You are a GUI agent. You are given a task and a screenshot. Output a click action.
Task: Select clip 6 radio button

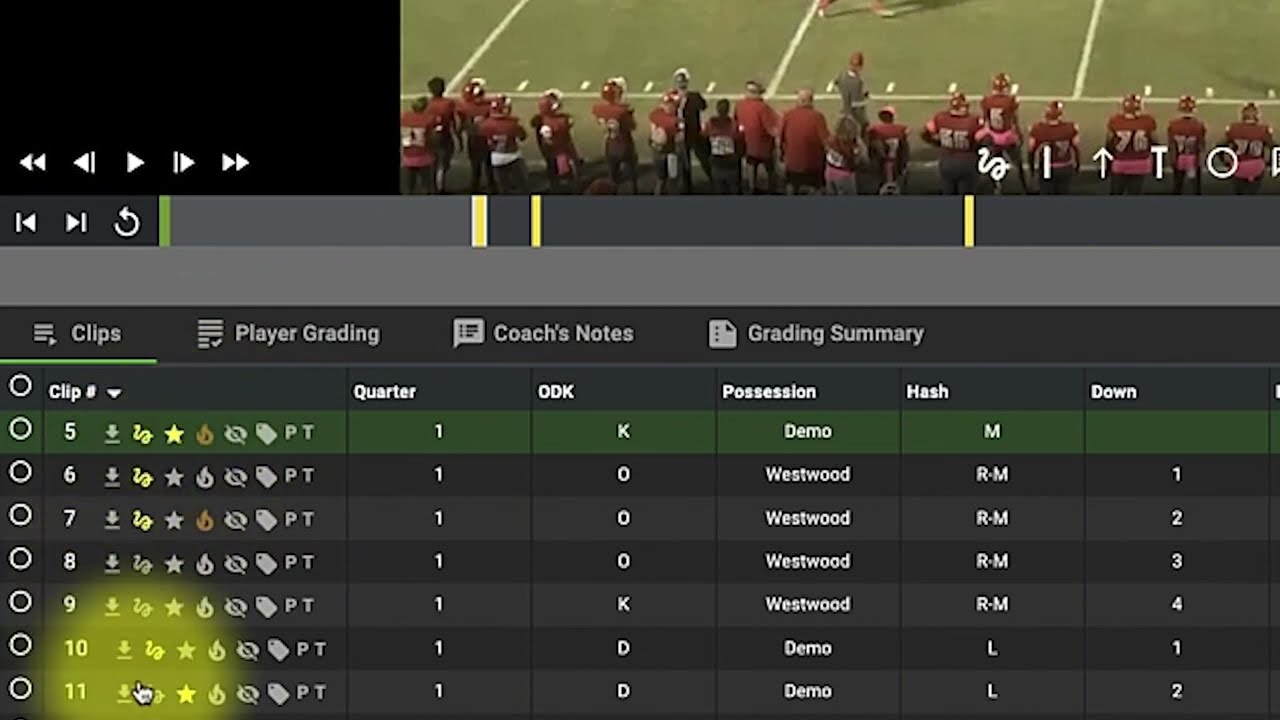[x=20, y=472]
